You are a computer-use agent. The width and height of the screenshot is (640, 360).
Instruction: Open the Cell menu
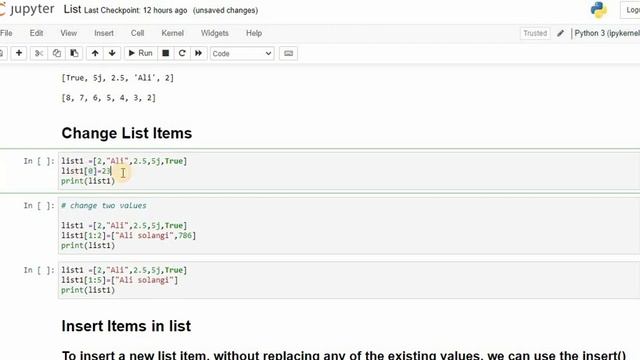pyautogui.click(x=137, y=33)
